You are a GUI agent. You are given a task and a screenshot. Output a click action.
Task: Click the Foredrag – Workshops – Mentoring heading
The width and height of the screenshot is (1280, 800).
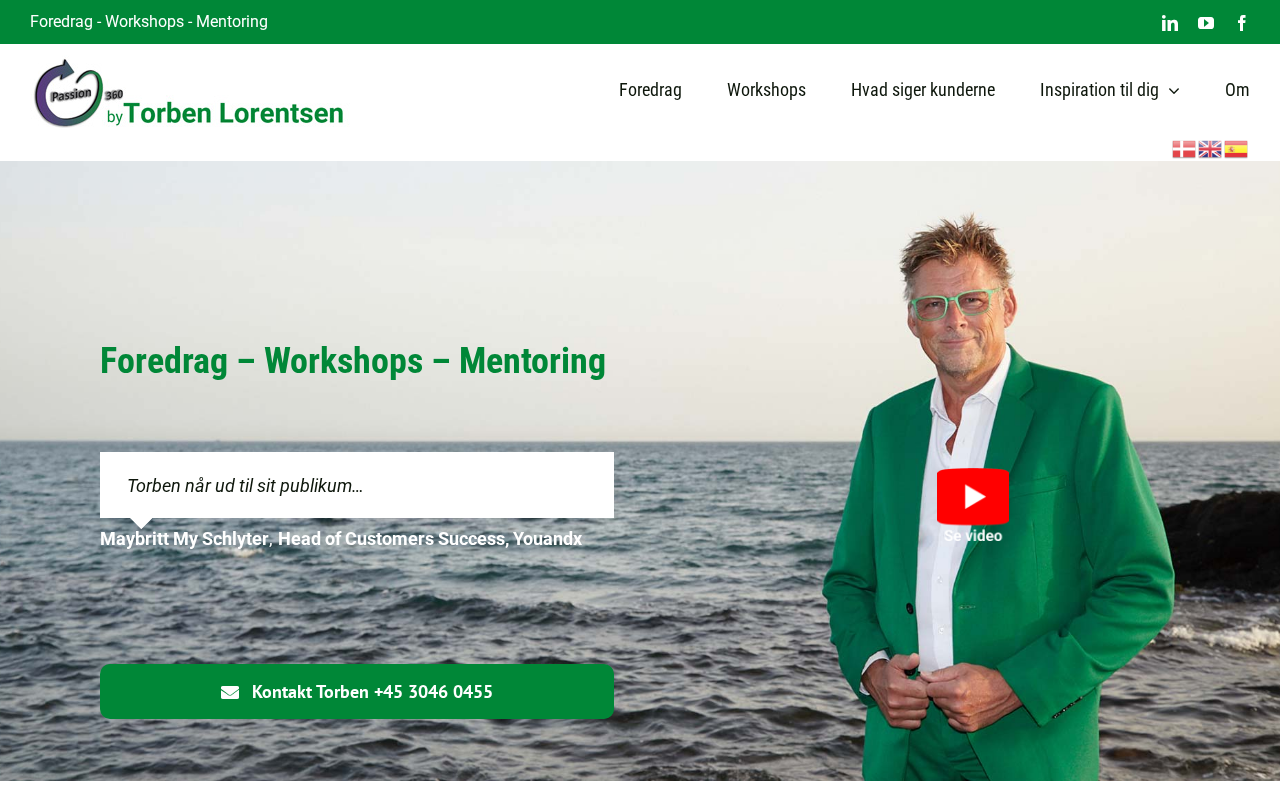[353, 361]
